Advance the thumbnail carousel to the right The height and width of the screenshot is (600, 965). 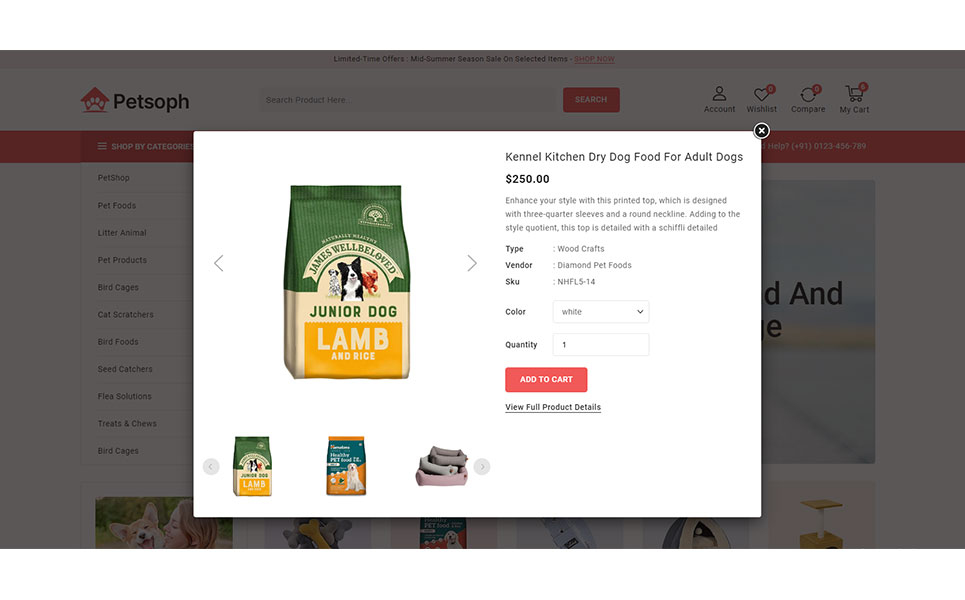482,466
